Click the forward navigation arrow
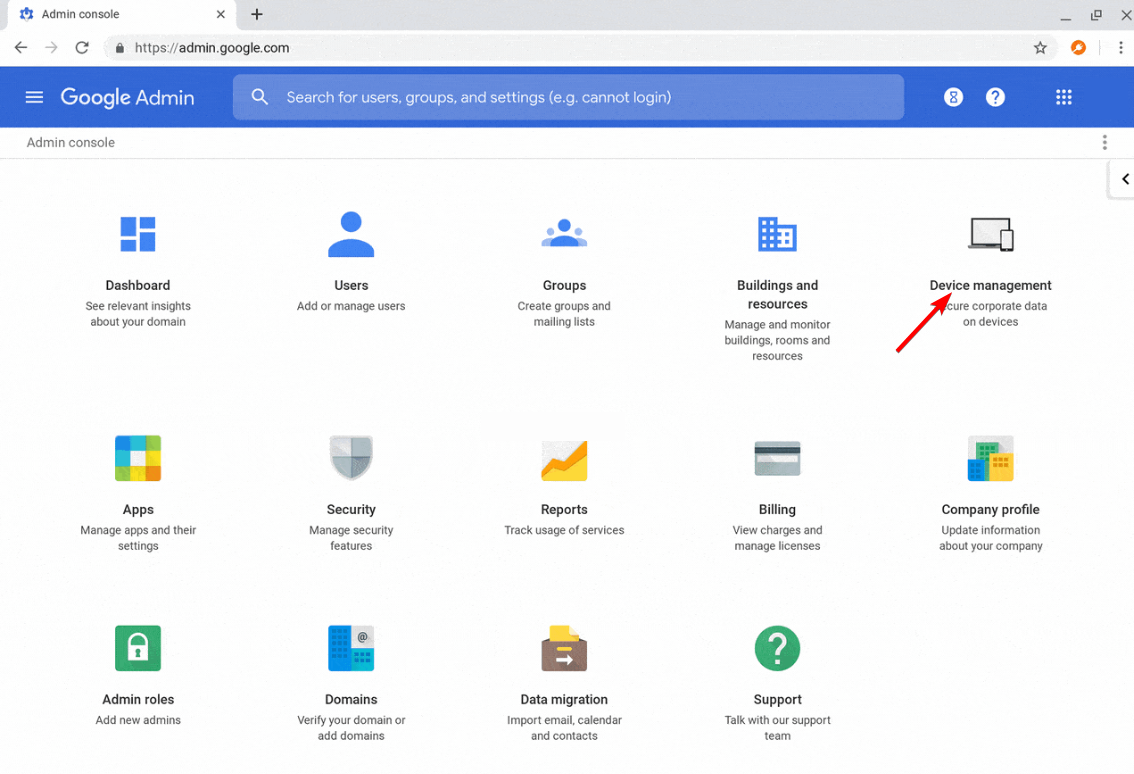Screen dimensions: 1134x774 tap(51, 48)
